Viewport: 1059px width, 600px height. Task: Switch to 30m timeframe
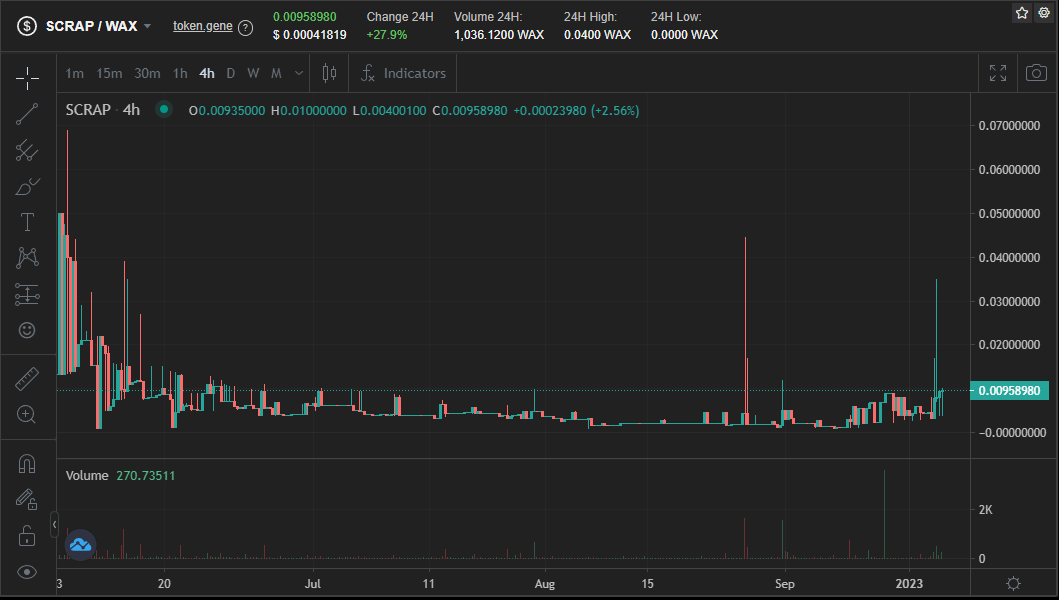click(x=147, y=73)
